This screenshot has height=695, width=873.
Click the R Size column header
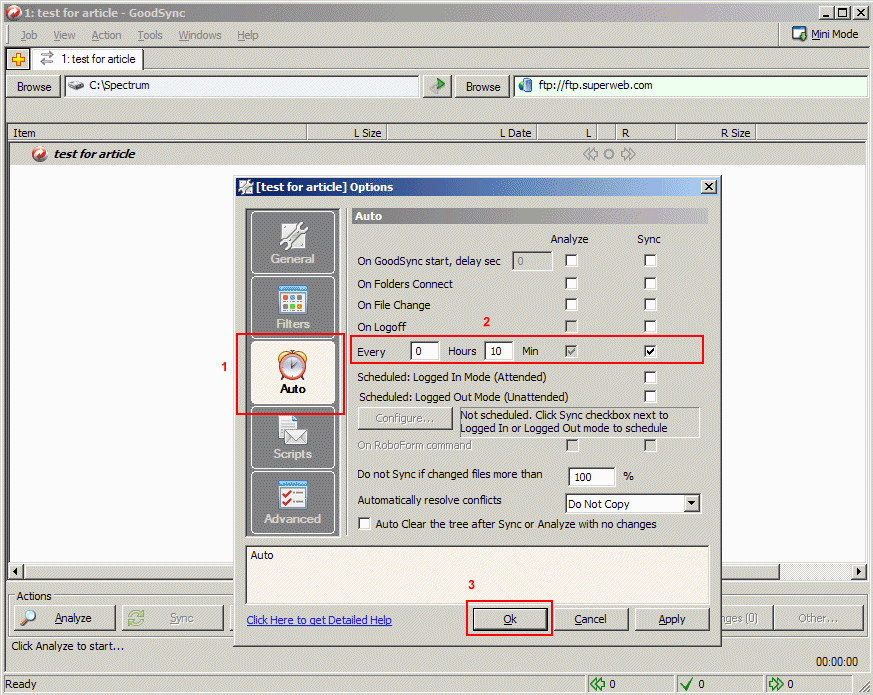click(716, 133)
